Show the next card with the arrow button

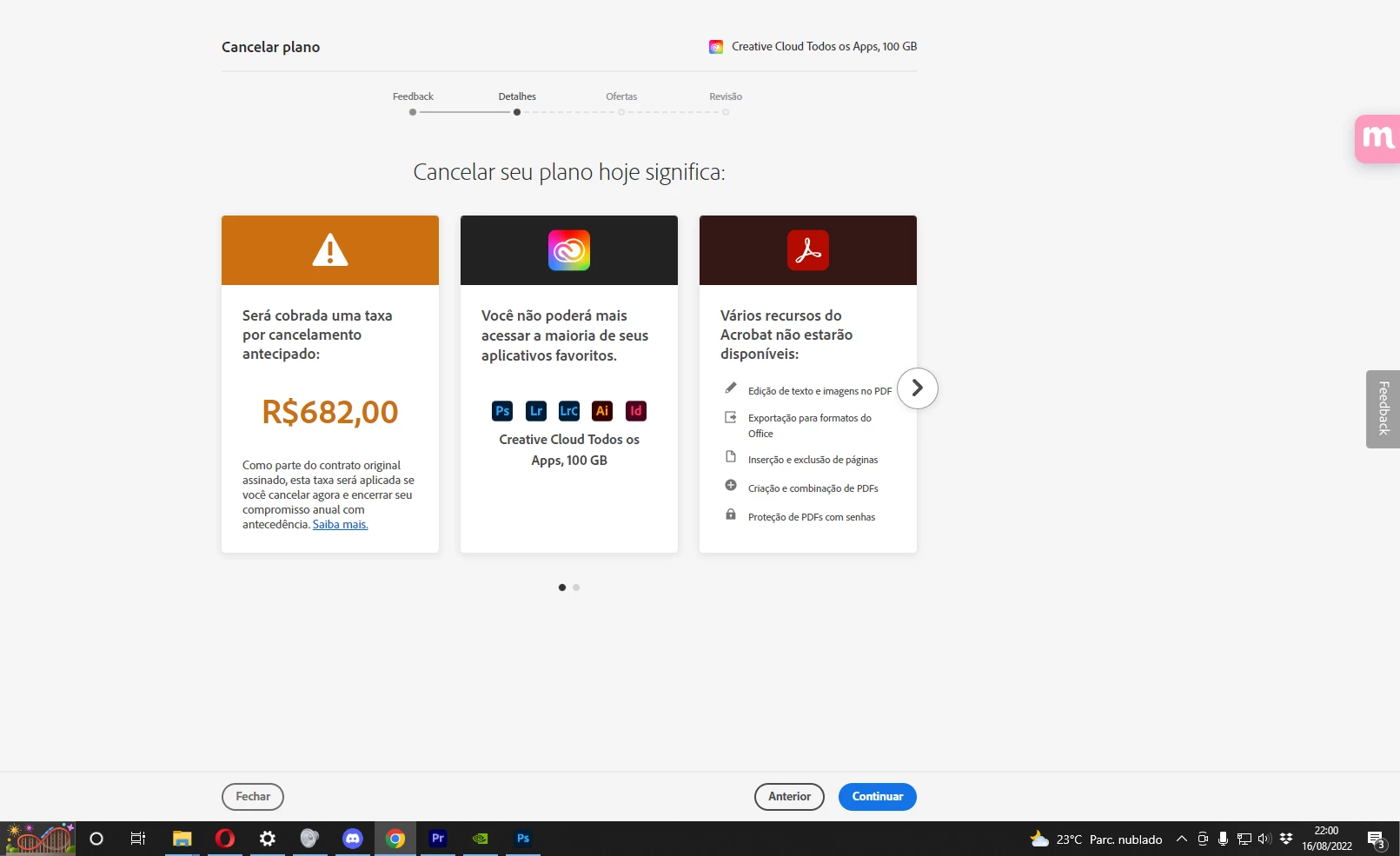click(918, 388)
